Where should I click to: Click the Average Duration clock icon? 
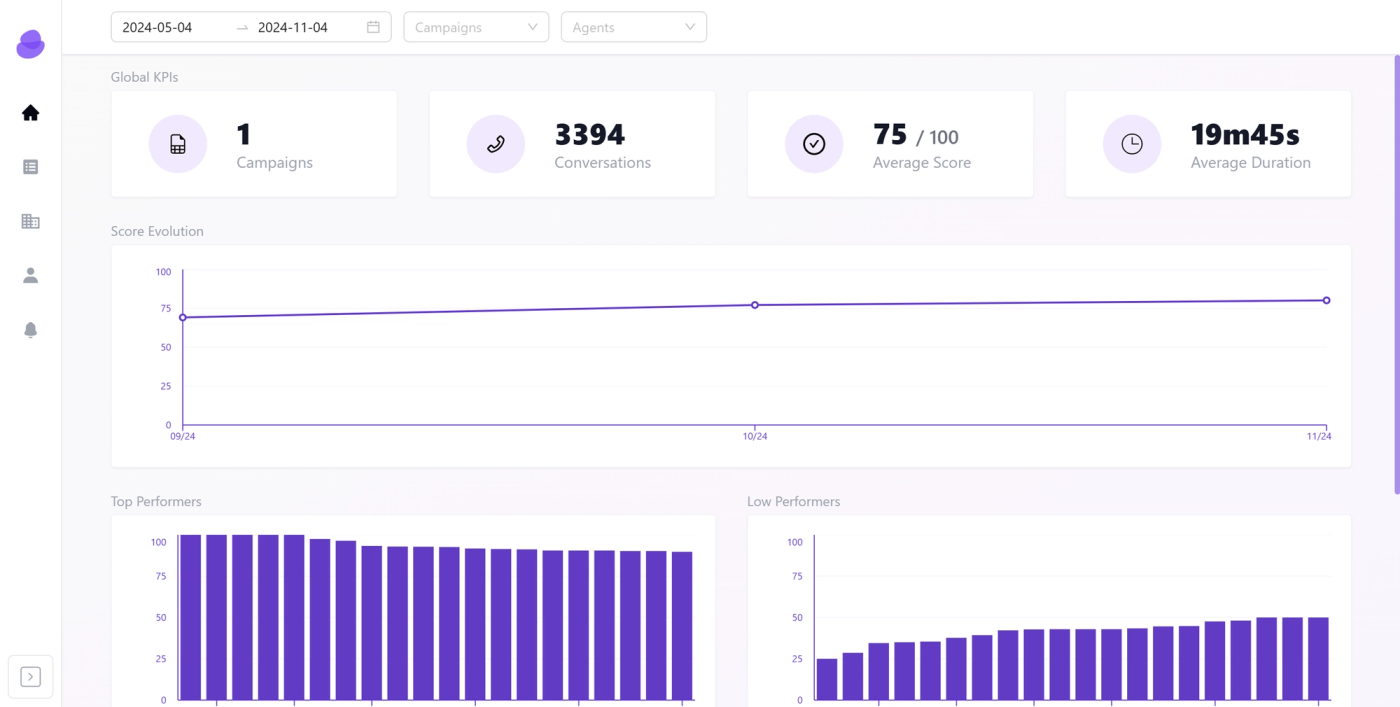[1132, 144]
